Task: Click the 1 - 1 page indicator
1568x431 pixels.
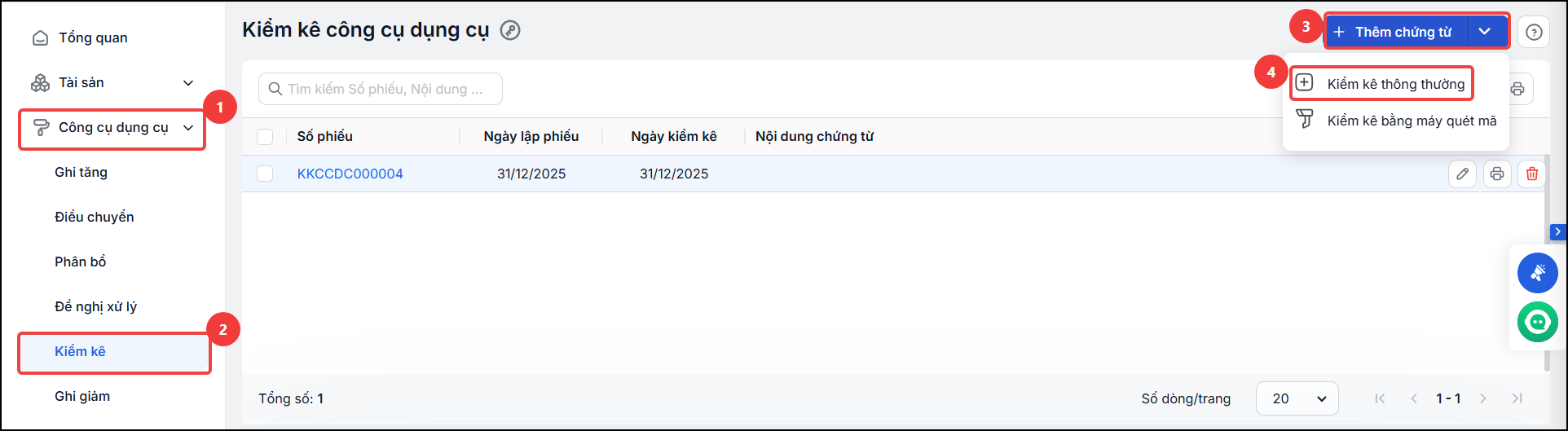Action: [x=1448, y=398]
